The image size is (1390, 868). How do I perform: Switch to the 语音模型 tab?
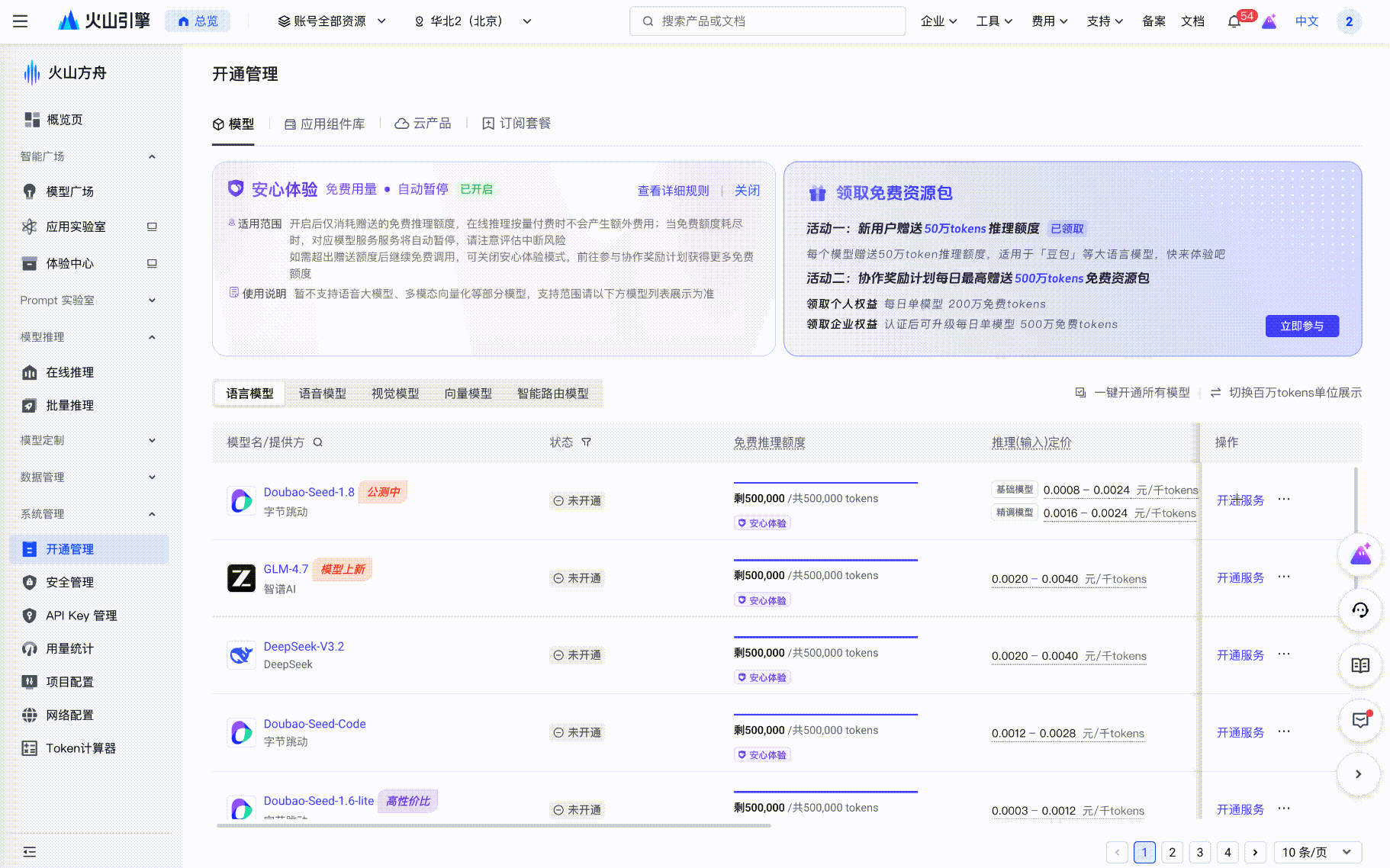tap(322, 394)
